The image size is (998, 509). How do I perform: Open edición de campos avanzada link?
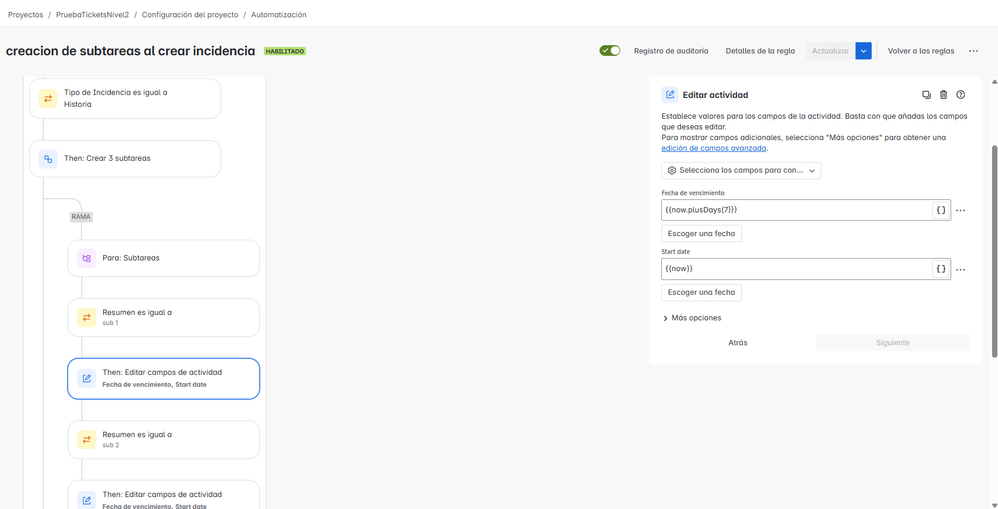tap(714, 148)
